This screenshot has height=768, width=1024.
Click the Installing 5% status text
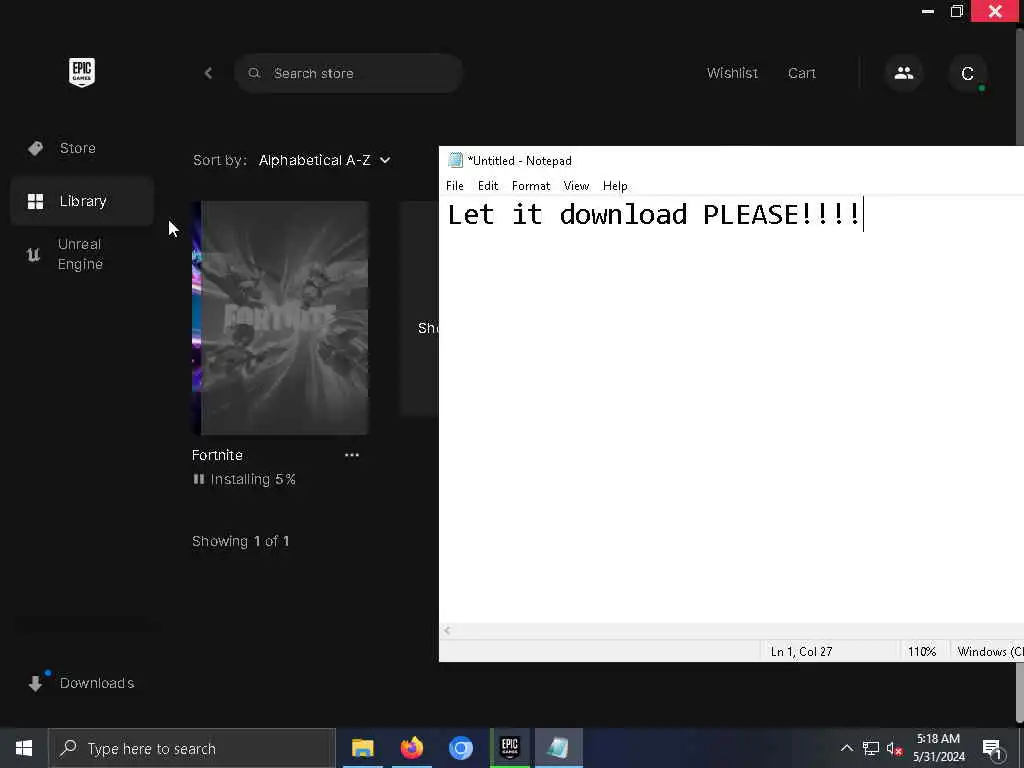tap(253, 479)
